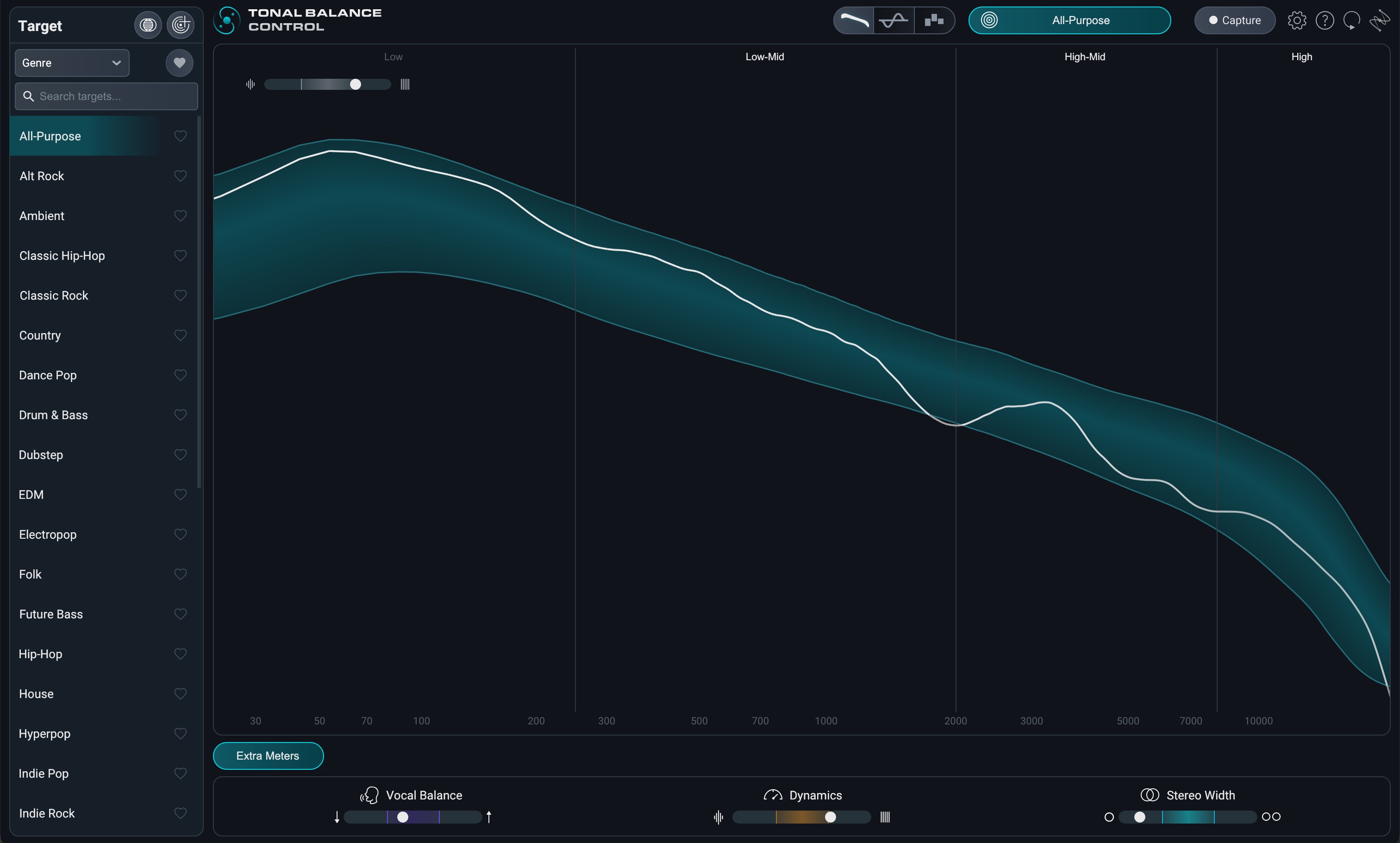Open settings with the gear icon

(1297, 20)
